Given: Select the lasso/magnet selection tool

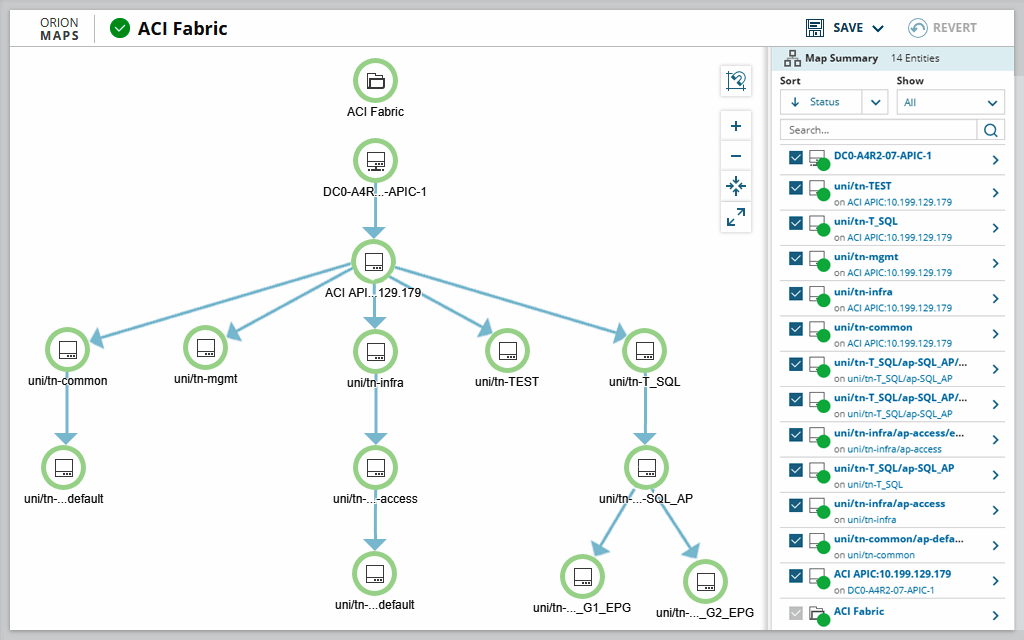Looking at the screenshot, I should point(736,81).
